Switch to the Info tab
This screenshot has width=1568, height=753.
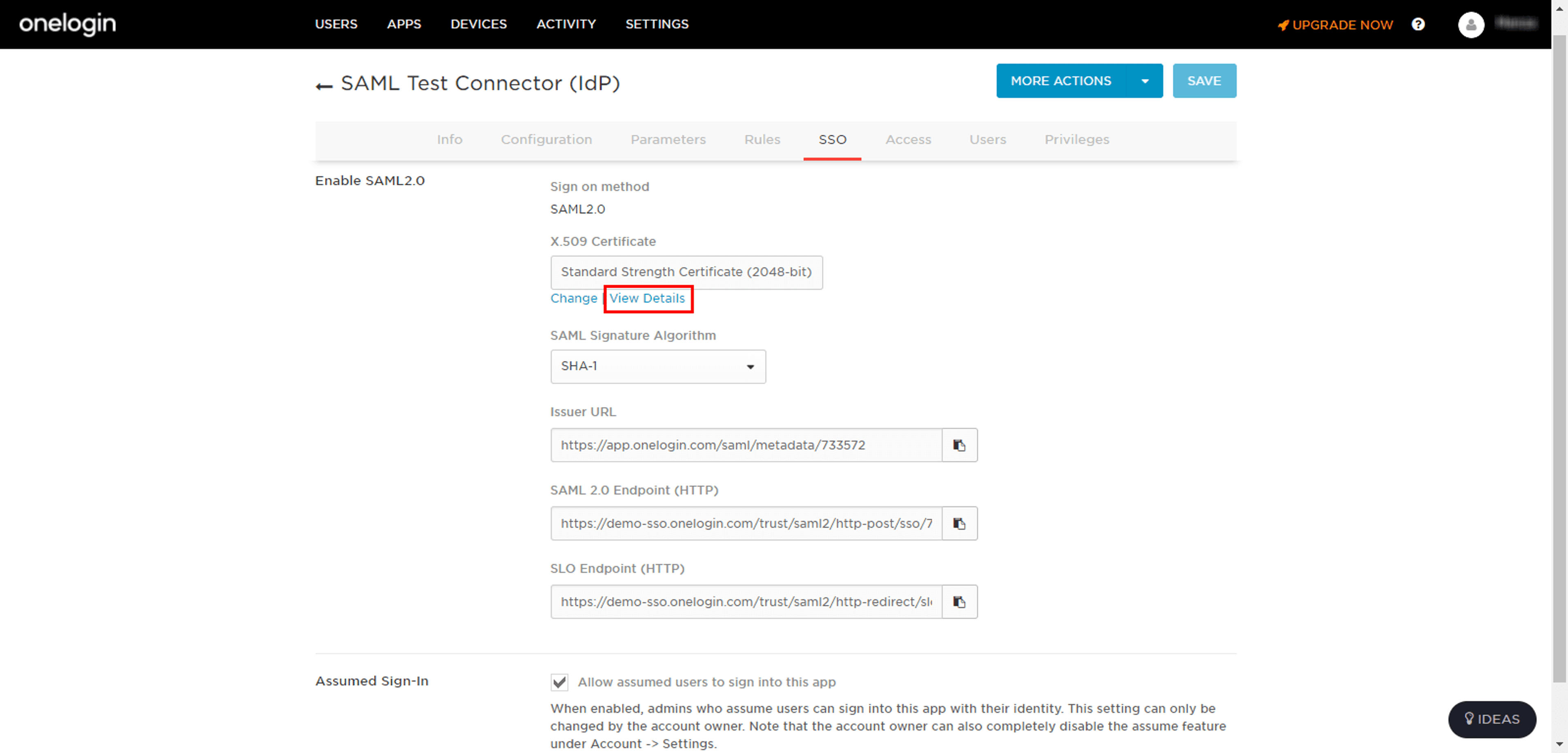(x=449, y=140)
